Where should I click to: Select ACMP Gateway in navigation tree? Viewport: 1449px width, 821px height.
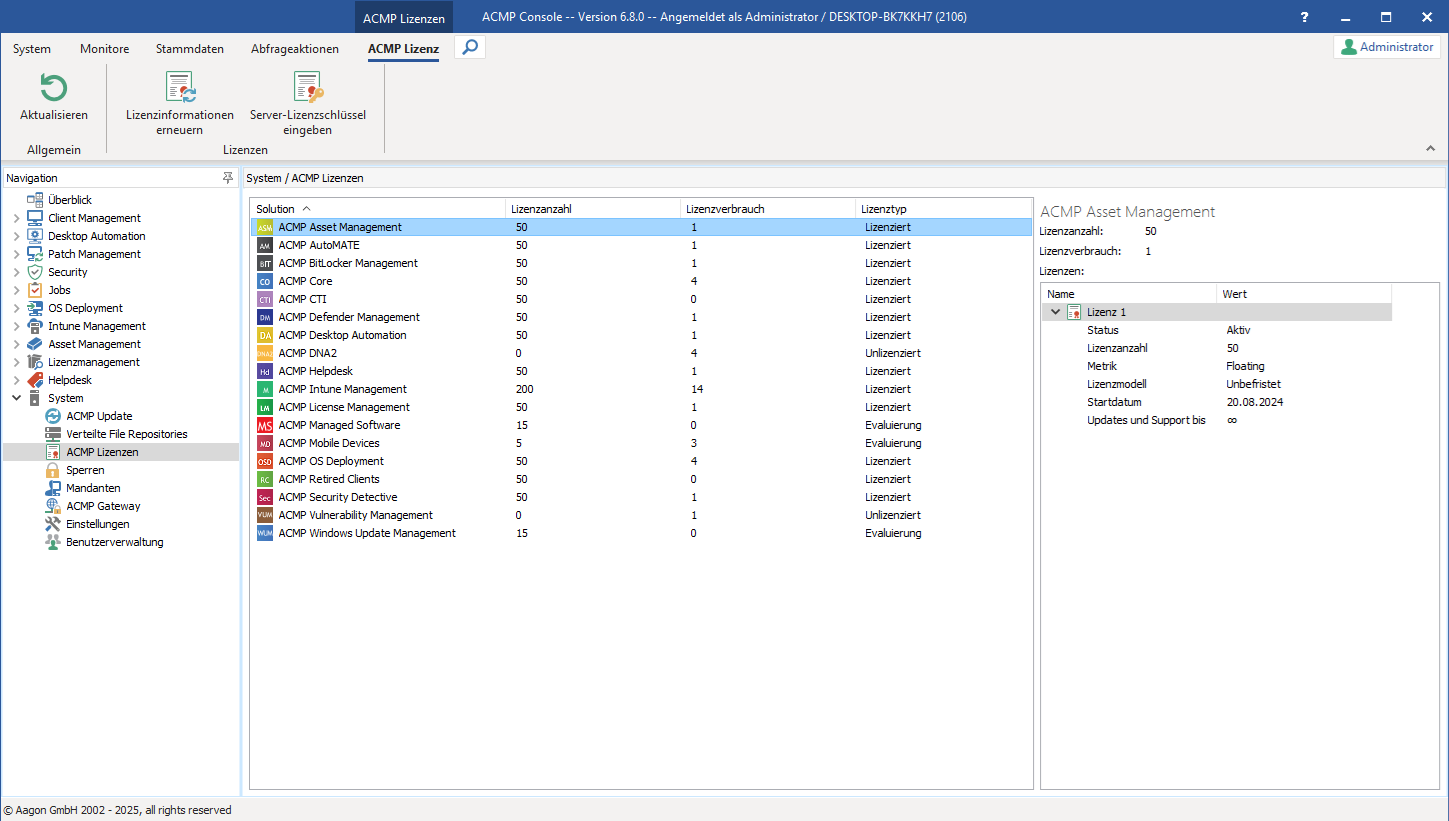click(x=103, y=506)
